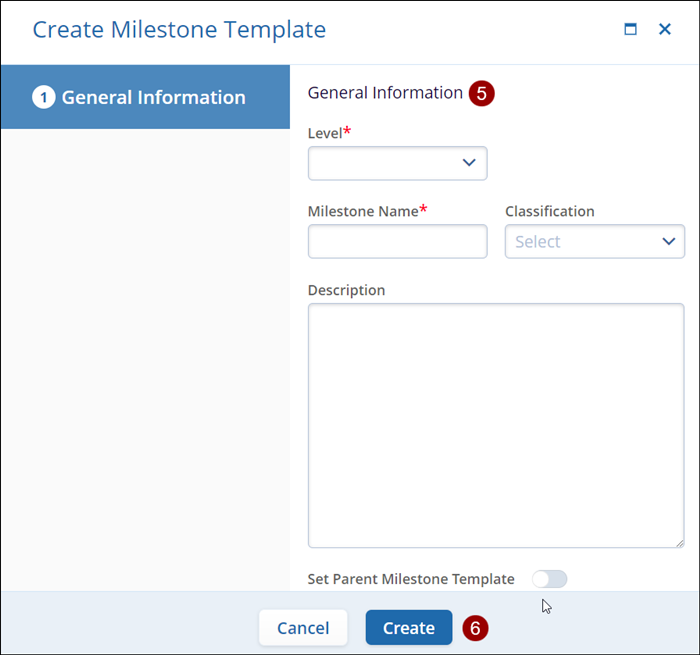The image size is (700, 655).
Task: Click the chevron arrow in Level field
Action: tap(469, 163)
